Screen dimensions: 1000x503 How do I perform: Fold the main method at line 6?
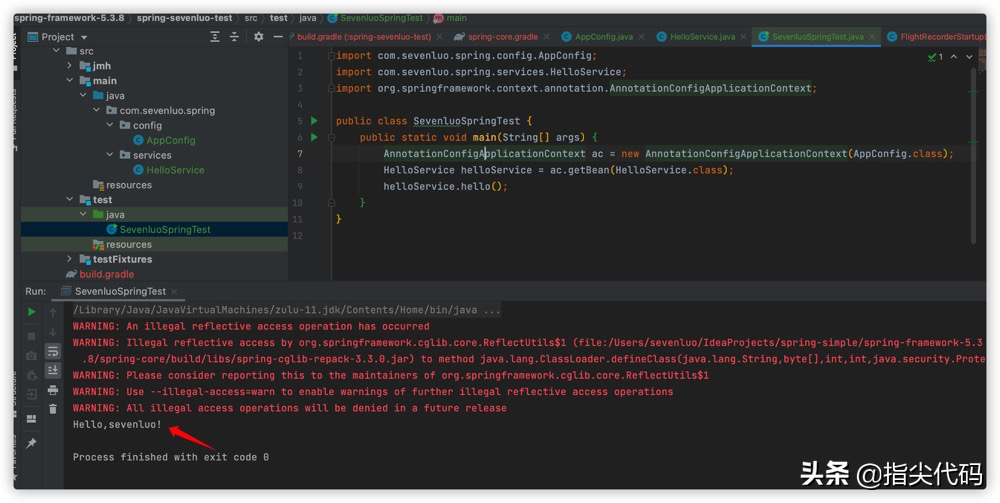tap(331, 137)
